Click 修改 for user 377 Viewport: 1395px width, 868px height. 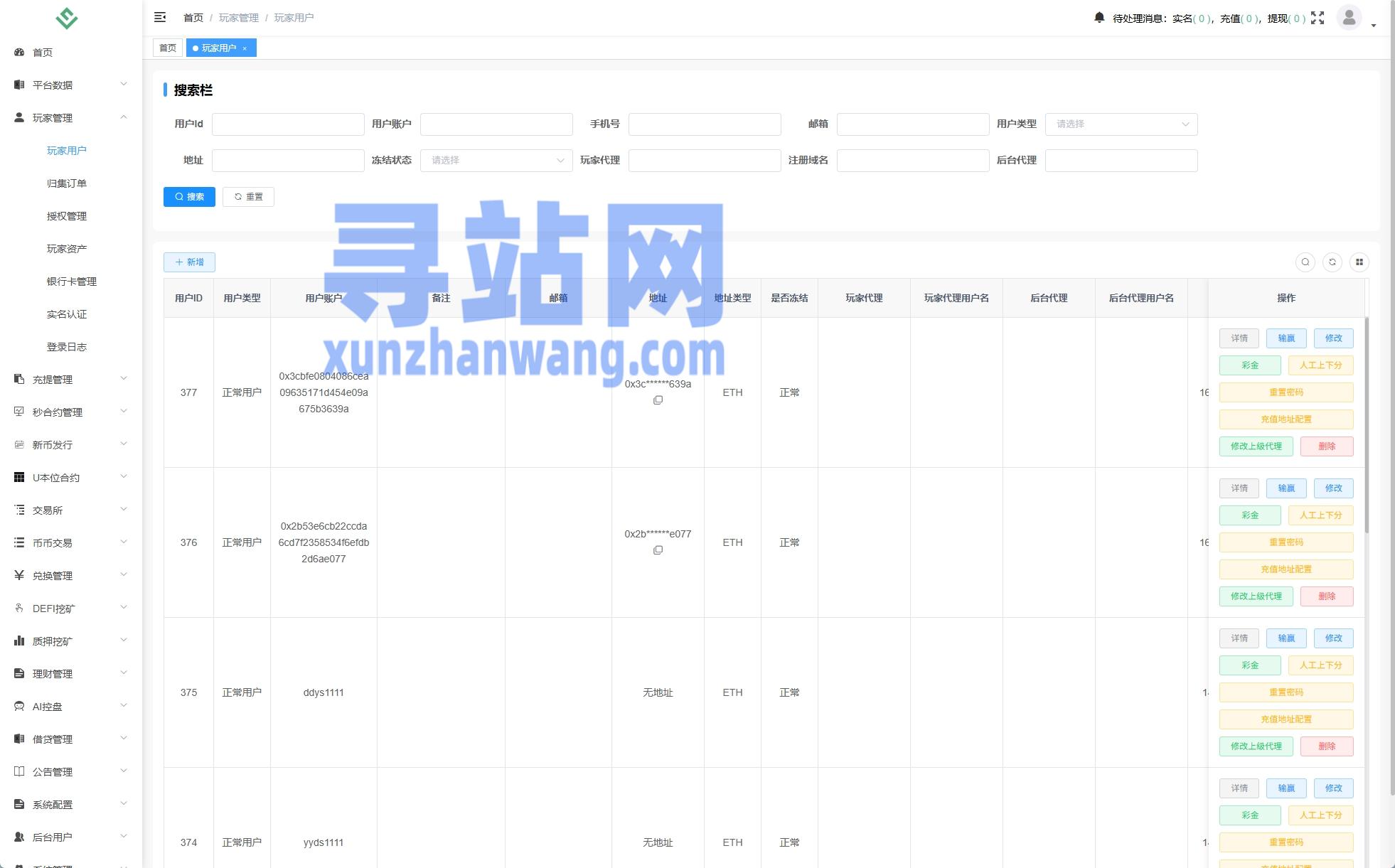(1333, 338)
